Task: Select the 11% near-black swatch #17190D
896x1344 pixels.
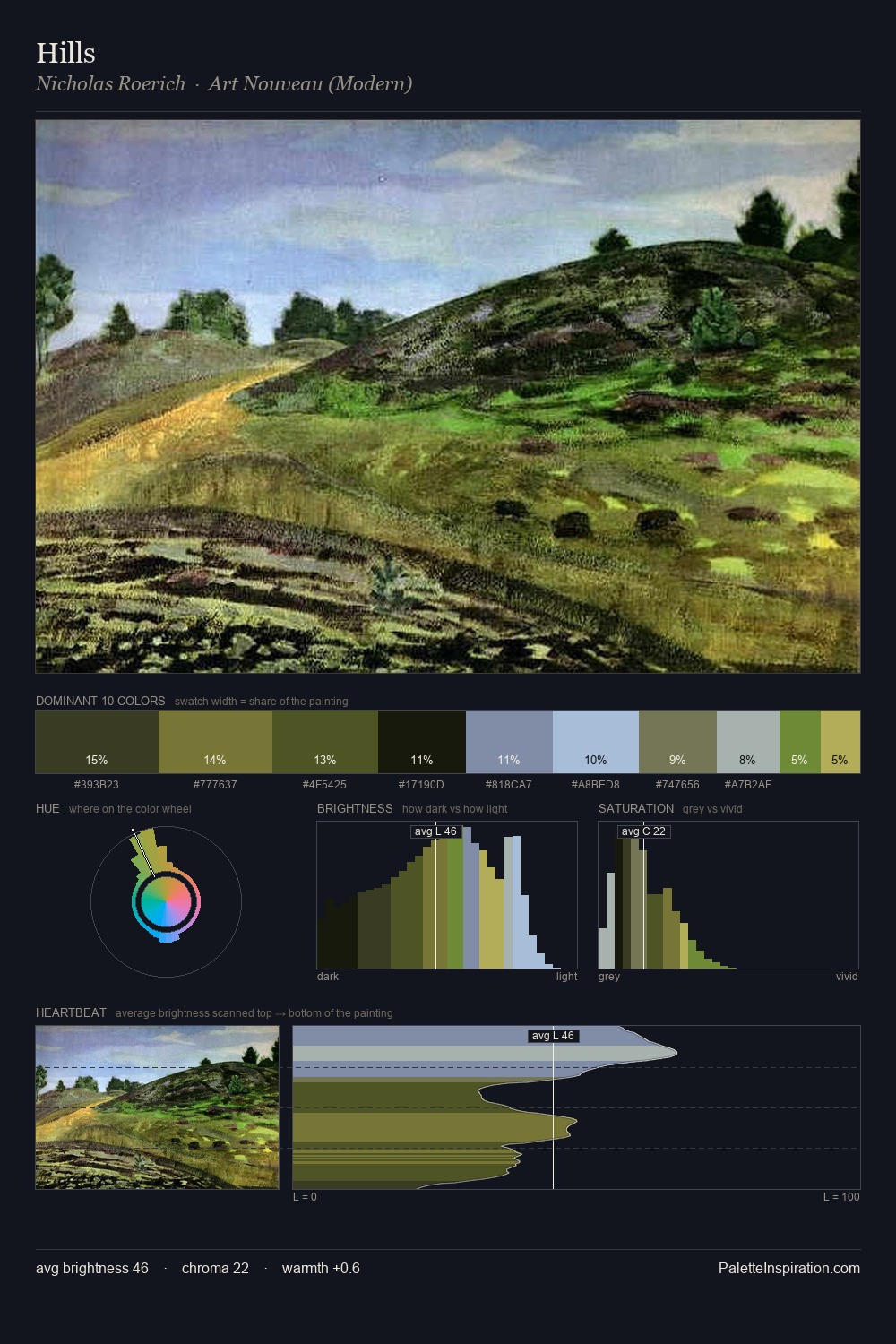Action: pos(422,742)
